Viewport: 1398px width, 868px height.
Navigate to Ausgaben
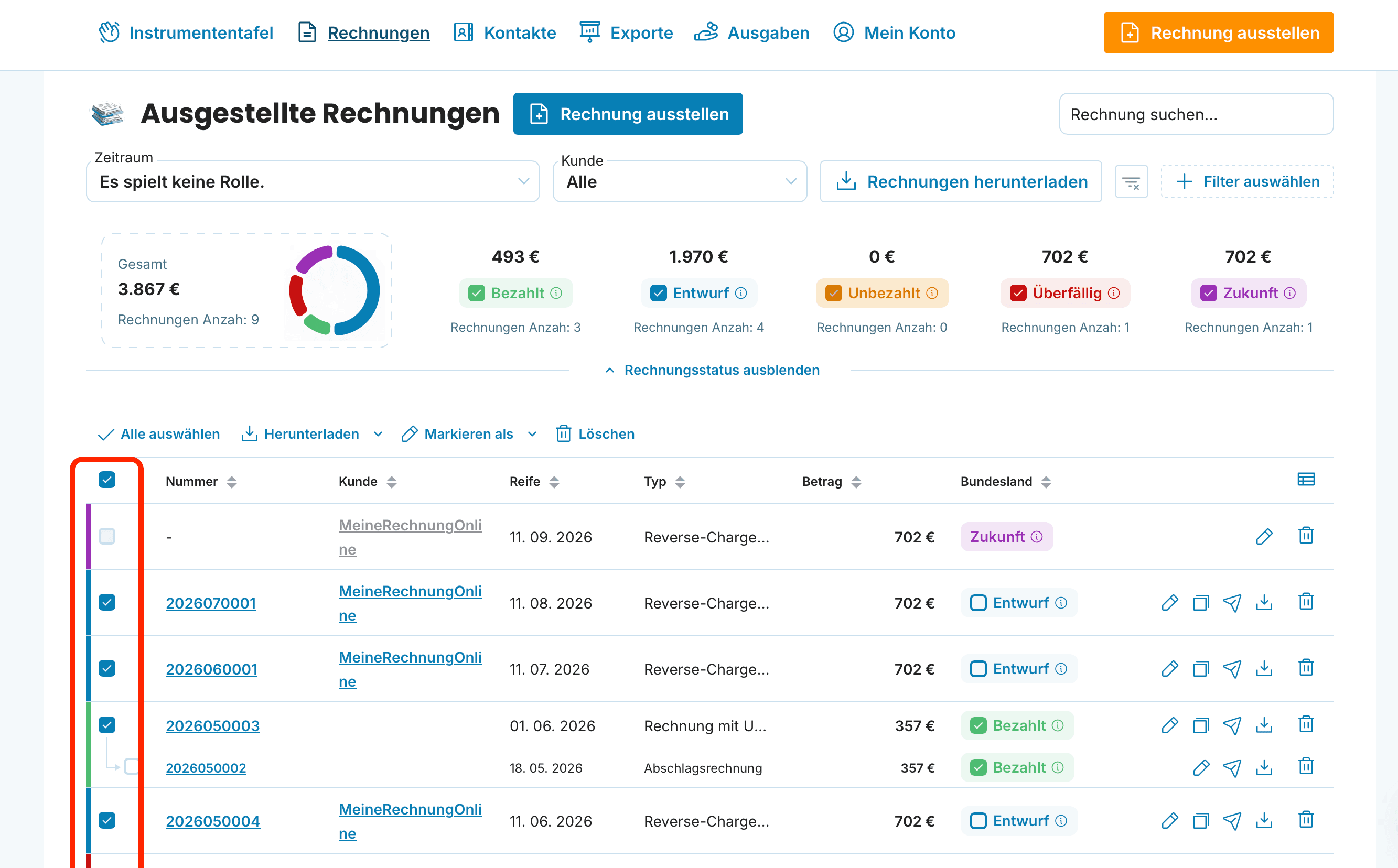click(752, 32)
